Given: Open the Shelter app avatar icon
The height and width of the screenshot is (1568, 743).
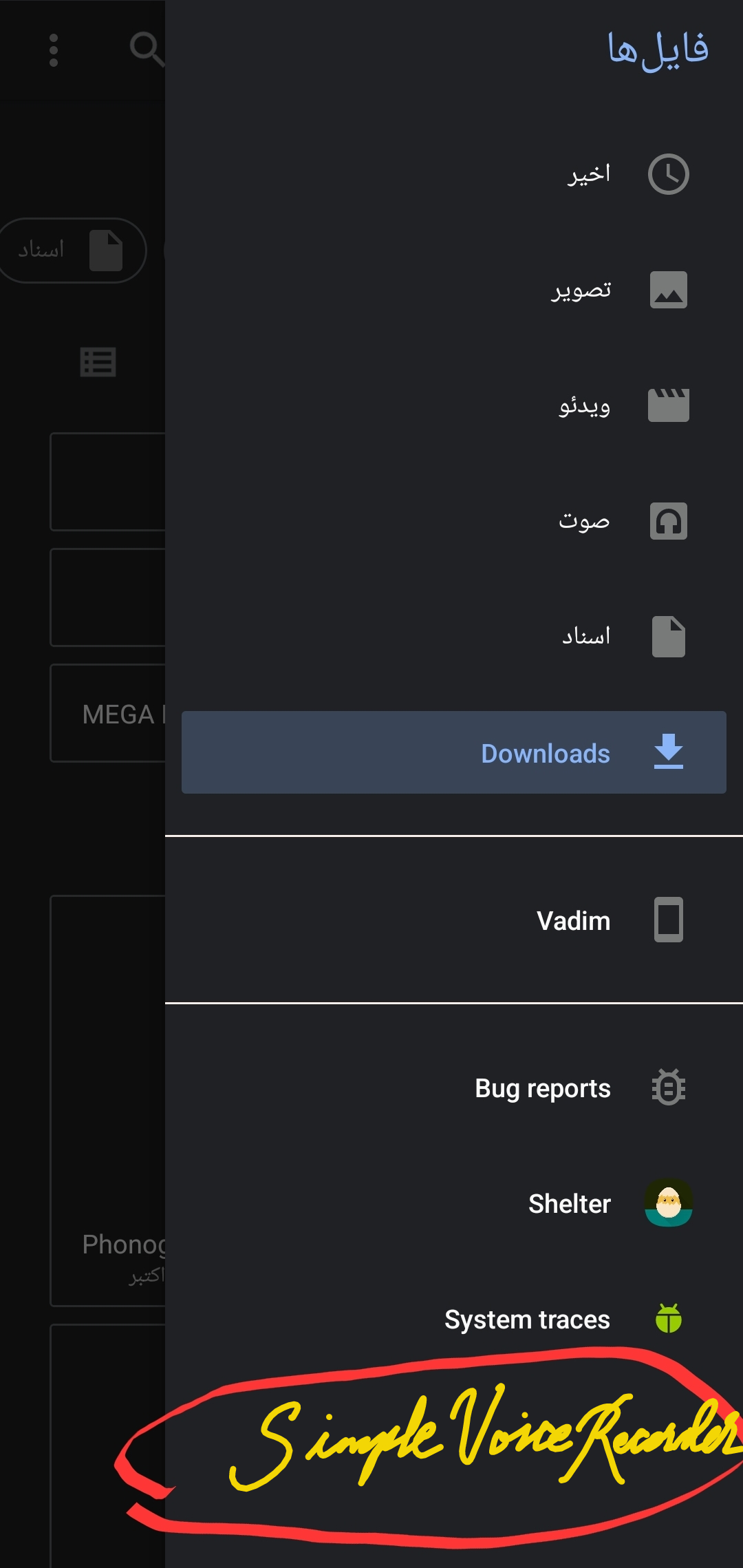Looking at the screenshot, I should [x=668, y=1204].
